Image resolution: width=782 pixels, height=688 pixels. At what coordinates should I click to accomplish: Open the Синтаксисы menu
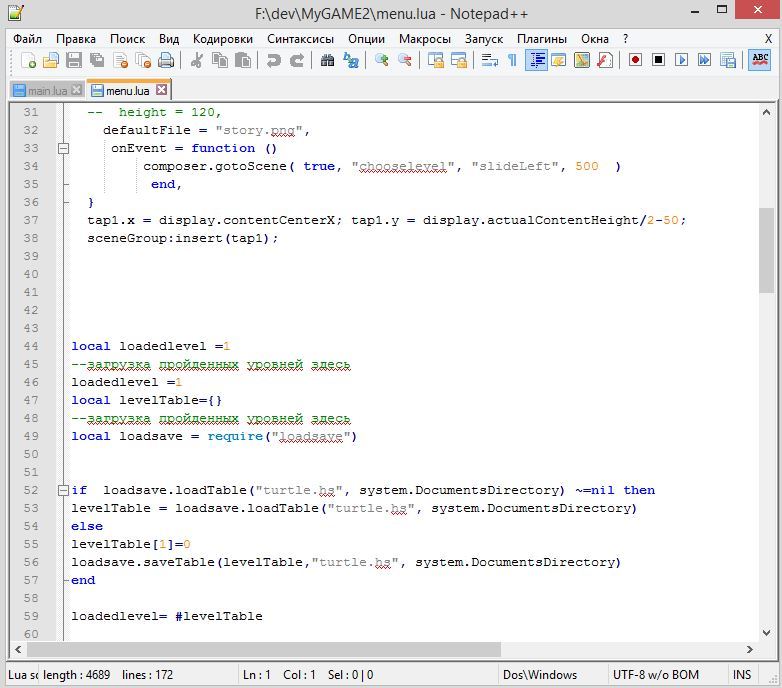point(300,39)
